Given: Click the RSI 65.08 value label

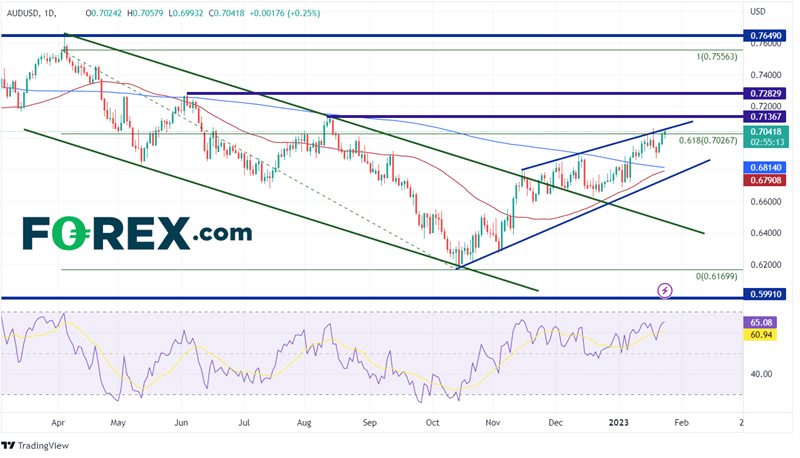Looking at the screenshot, I should (760, 322).
